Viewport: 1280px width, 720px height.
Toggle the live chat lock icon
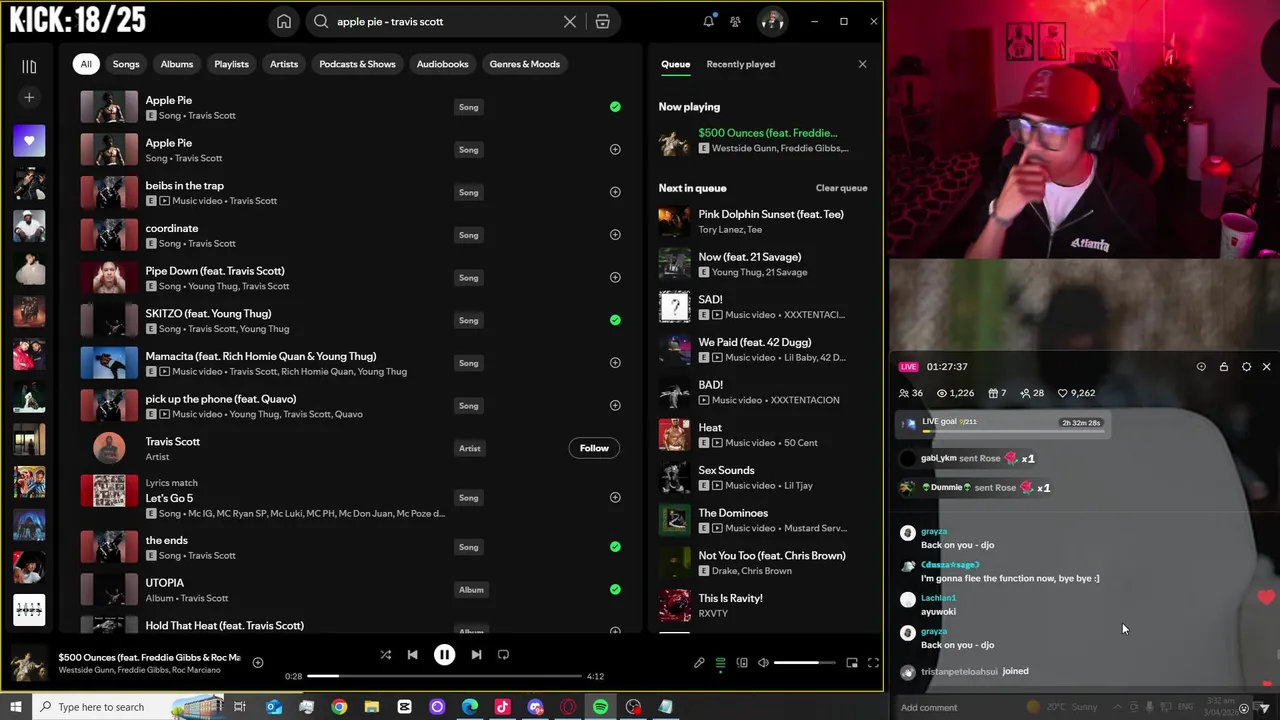pos(1224,367)
